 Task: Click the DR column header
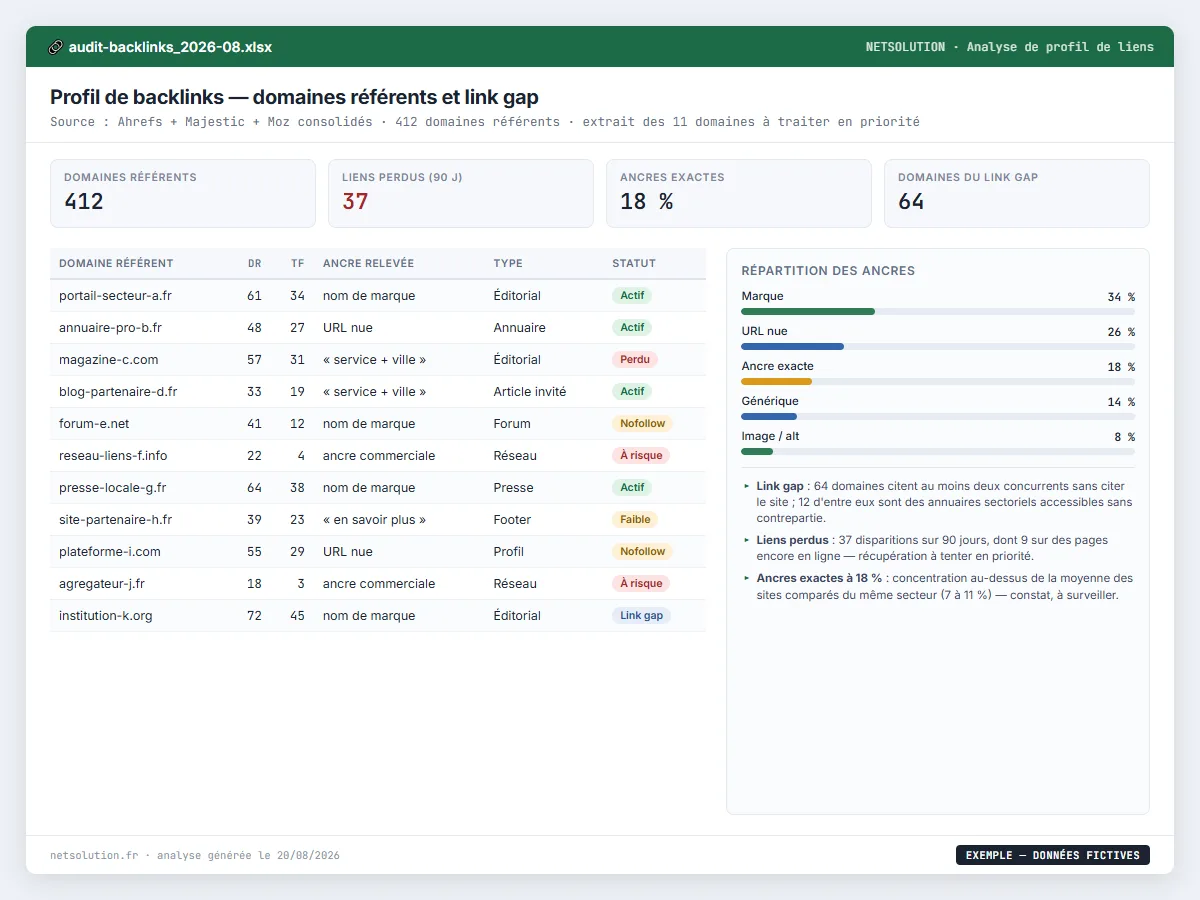coord(255,263)
